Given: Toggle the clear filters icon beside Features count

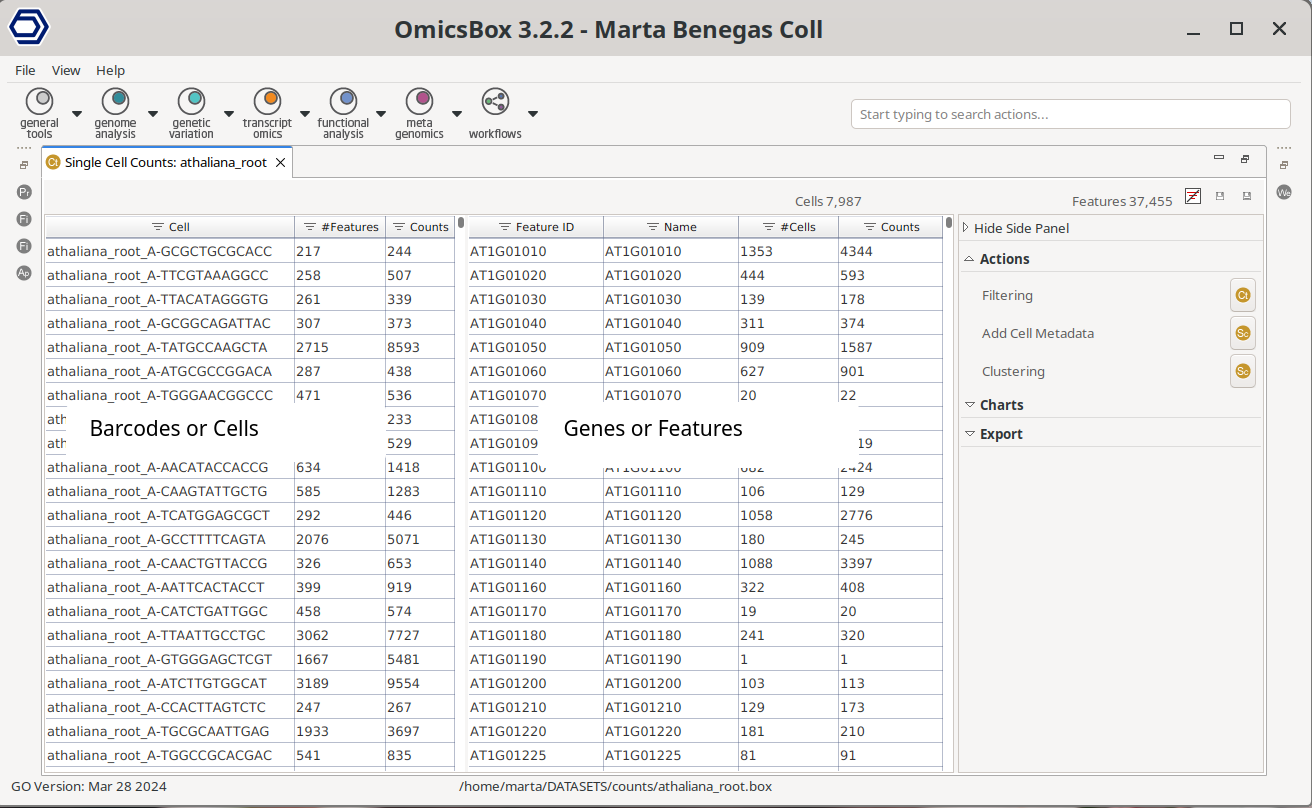Looking at the screenshot, I should click(x=1192, y=197).
